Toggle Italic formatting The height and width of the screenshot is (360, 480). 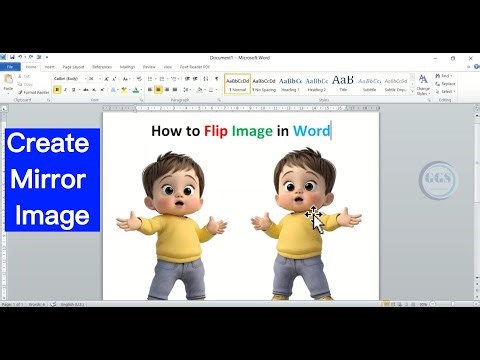tap(65, 90)
